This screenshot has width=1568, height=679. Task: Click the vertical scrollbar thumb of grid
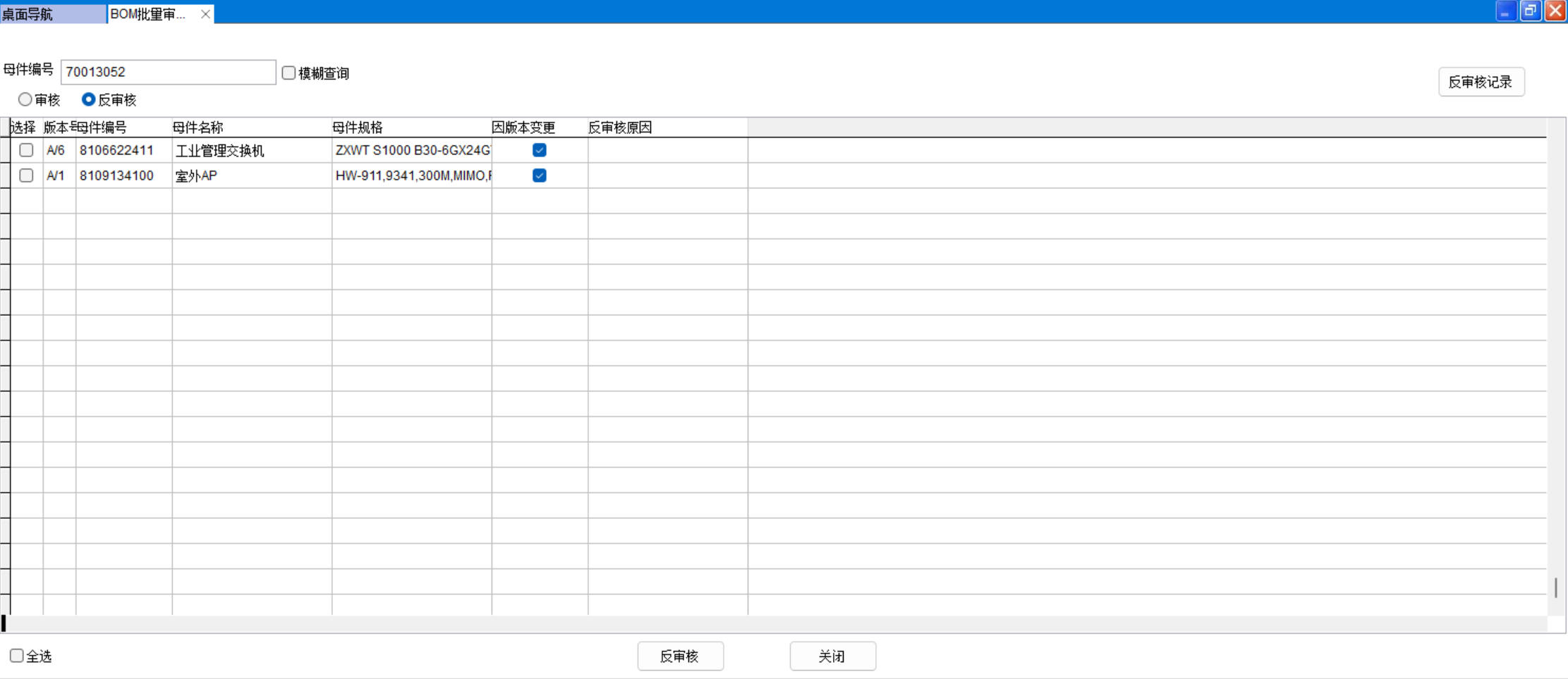click(1555, 587)
